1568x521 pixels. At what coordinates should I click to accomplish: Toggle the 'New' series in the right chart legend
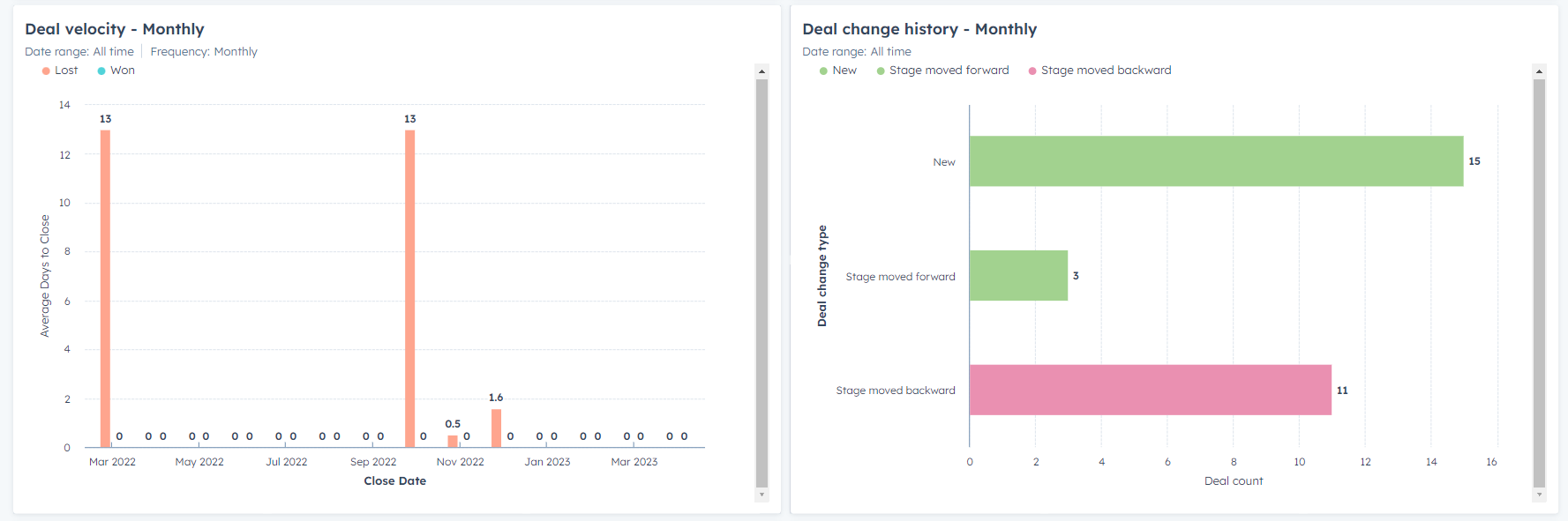tap(837, 70)
